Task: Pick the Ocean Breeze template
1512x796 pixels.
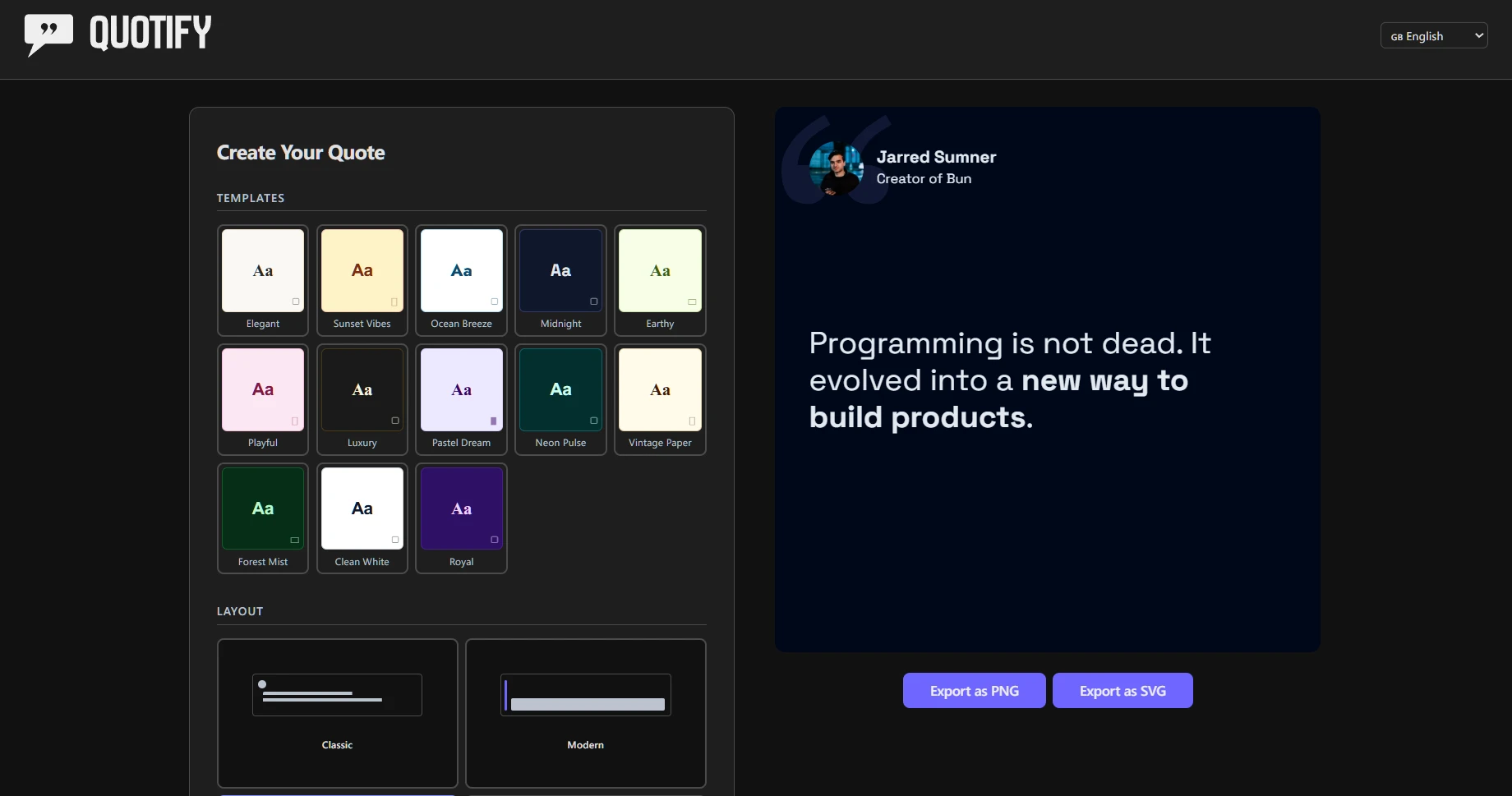Action: pyautogui.click(x=462, y=280)
